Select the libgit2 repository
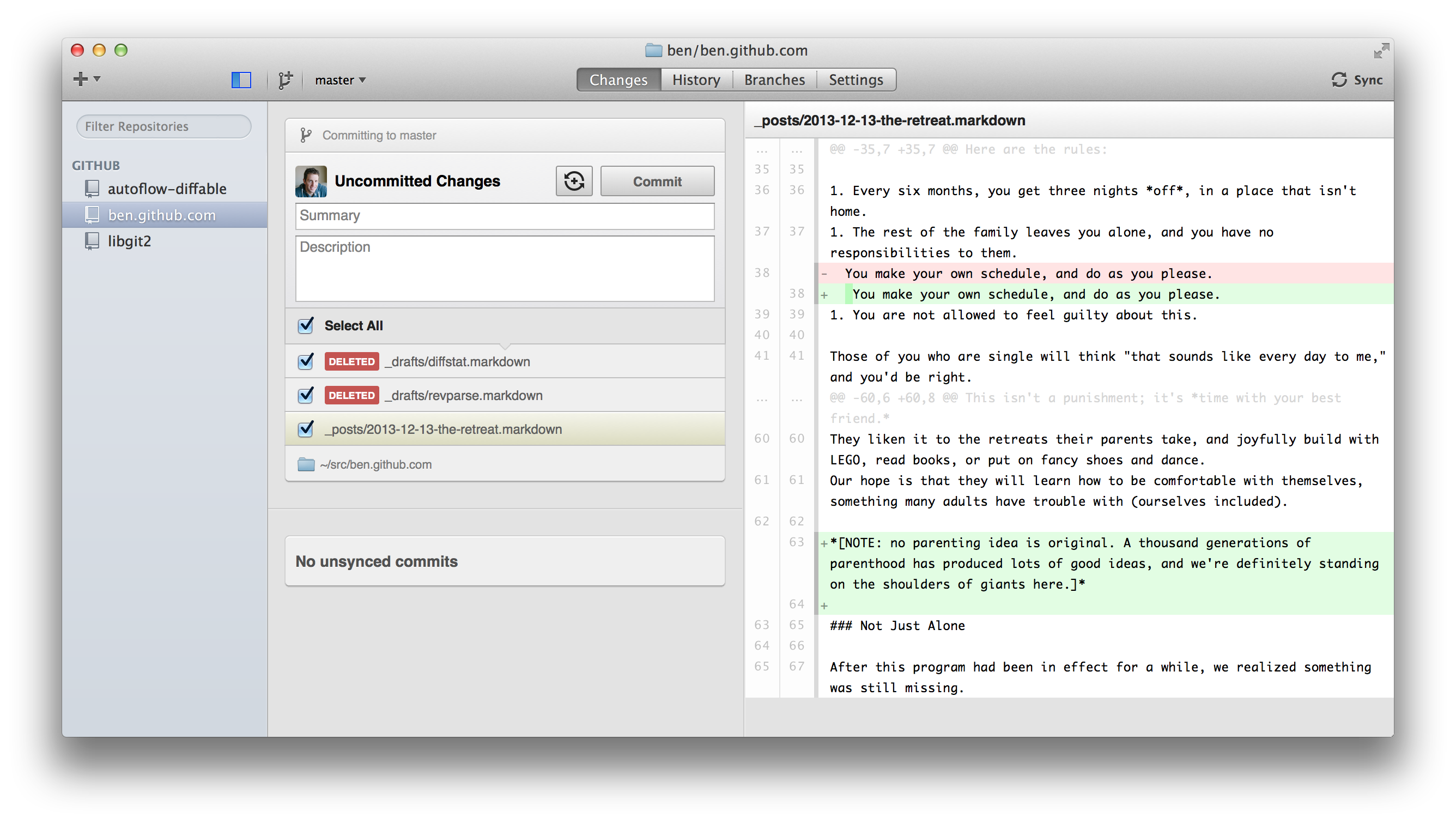 click(x=129, y=241)
